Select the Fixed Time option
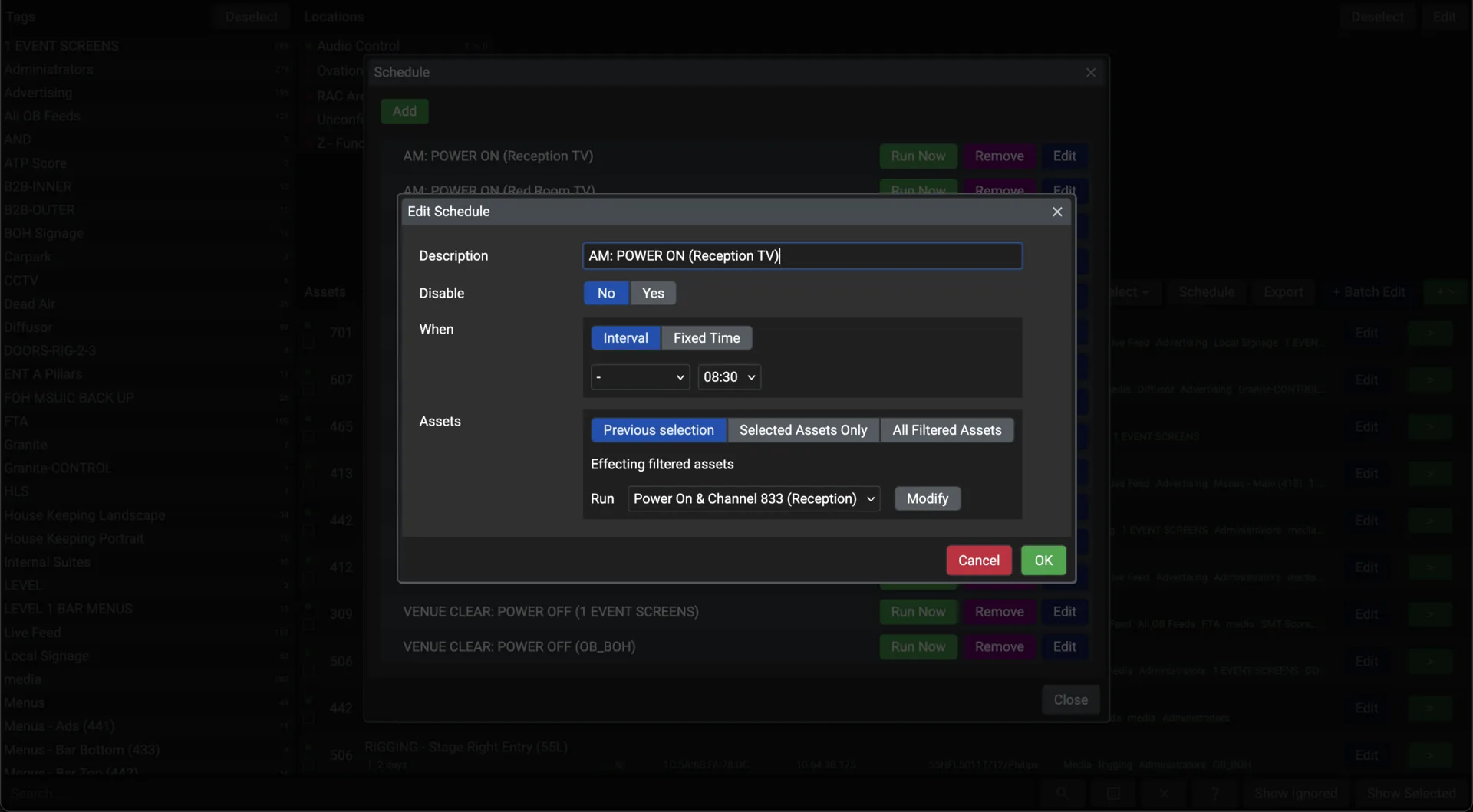The image size is (1473, 812). [x=707, y=338]
